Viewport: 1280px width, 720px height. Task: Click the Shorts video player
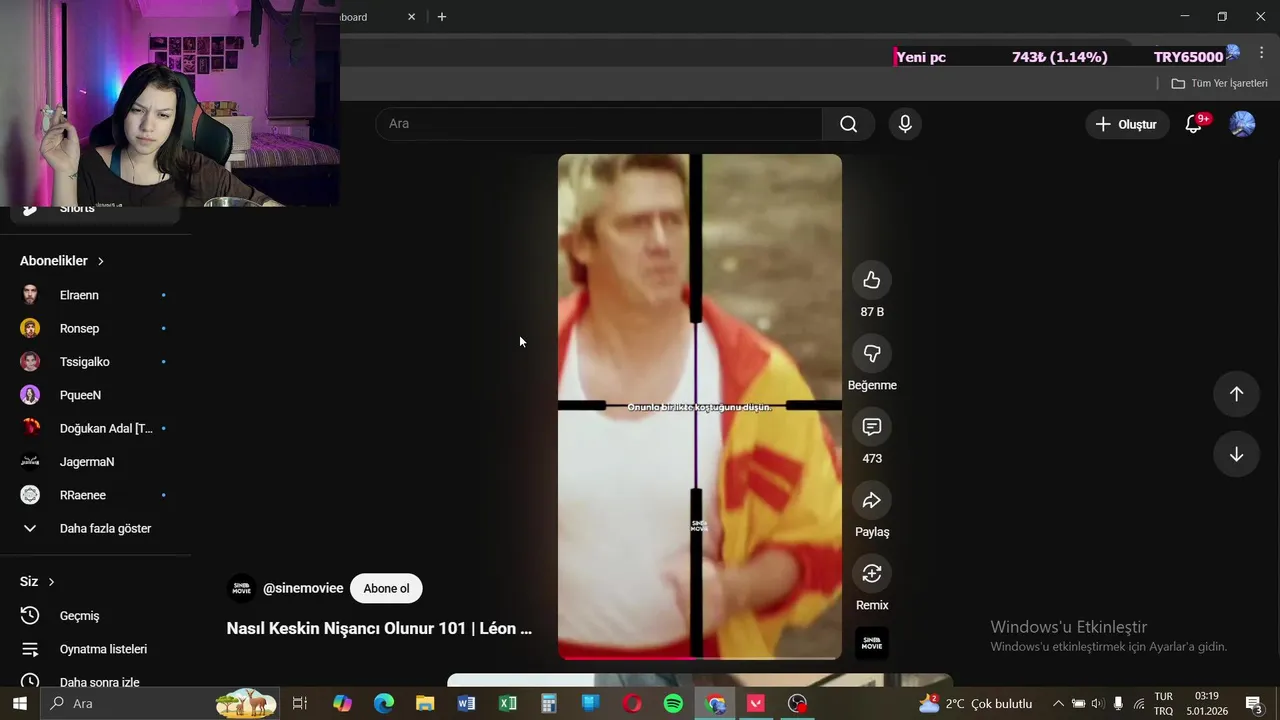pyautogui.click(x=700, y=406)
